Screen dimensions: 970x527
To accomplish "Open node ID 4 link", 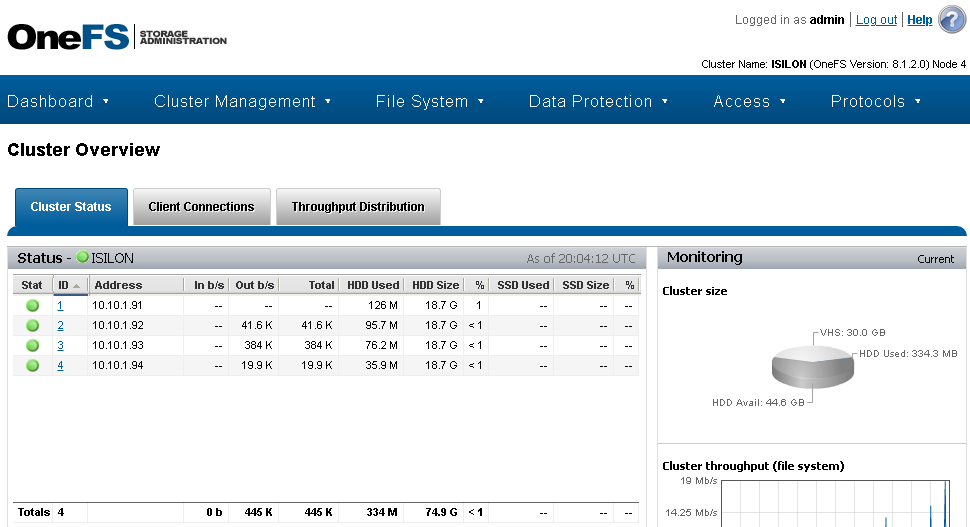I will tap(60, 366).
